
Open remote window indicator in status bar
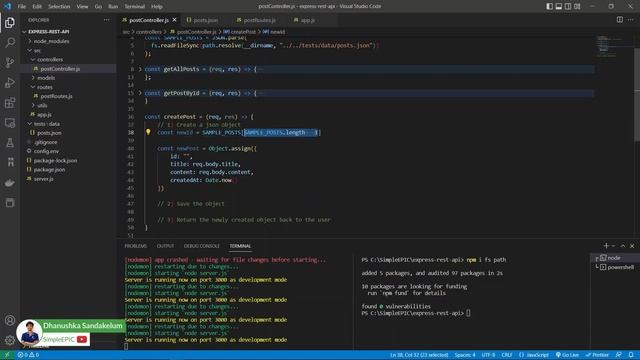click(x=7, y=355)
